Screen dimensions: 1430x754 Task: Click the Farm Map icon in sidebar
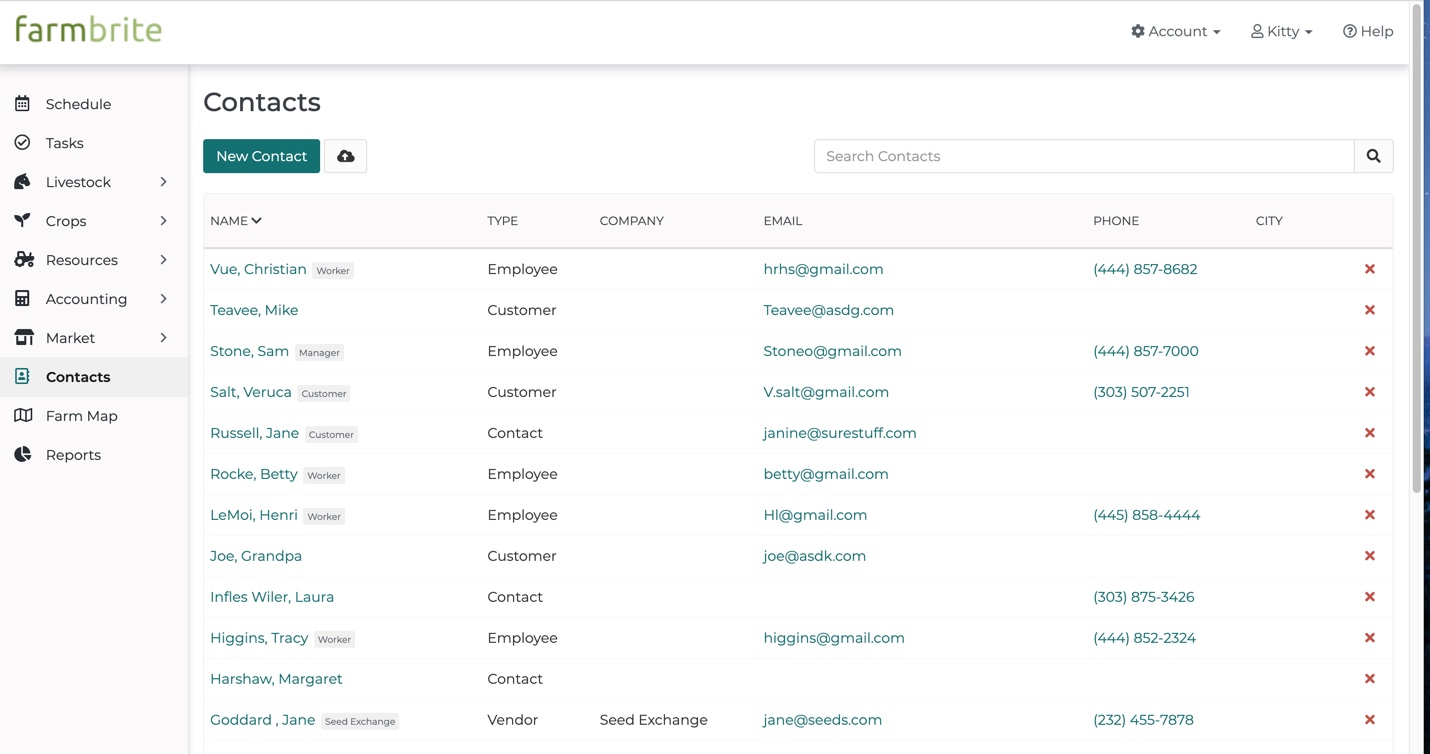point(23,416)
